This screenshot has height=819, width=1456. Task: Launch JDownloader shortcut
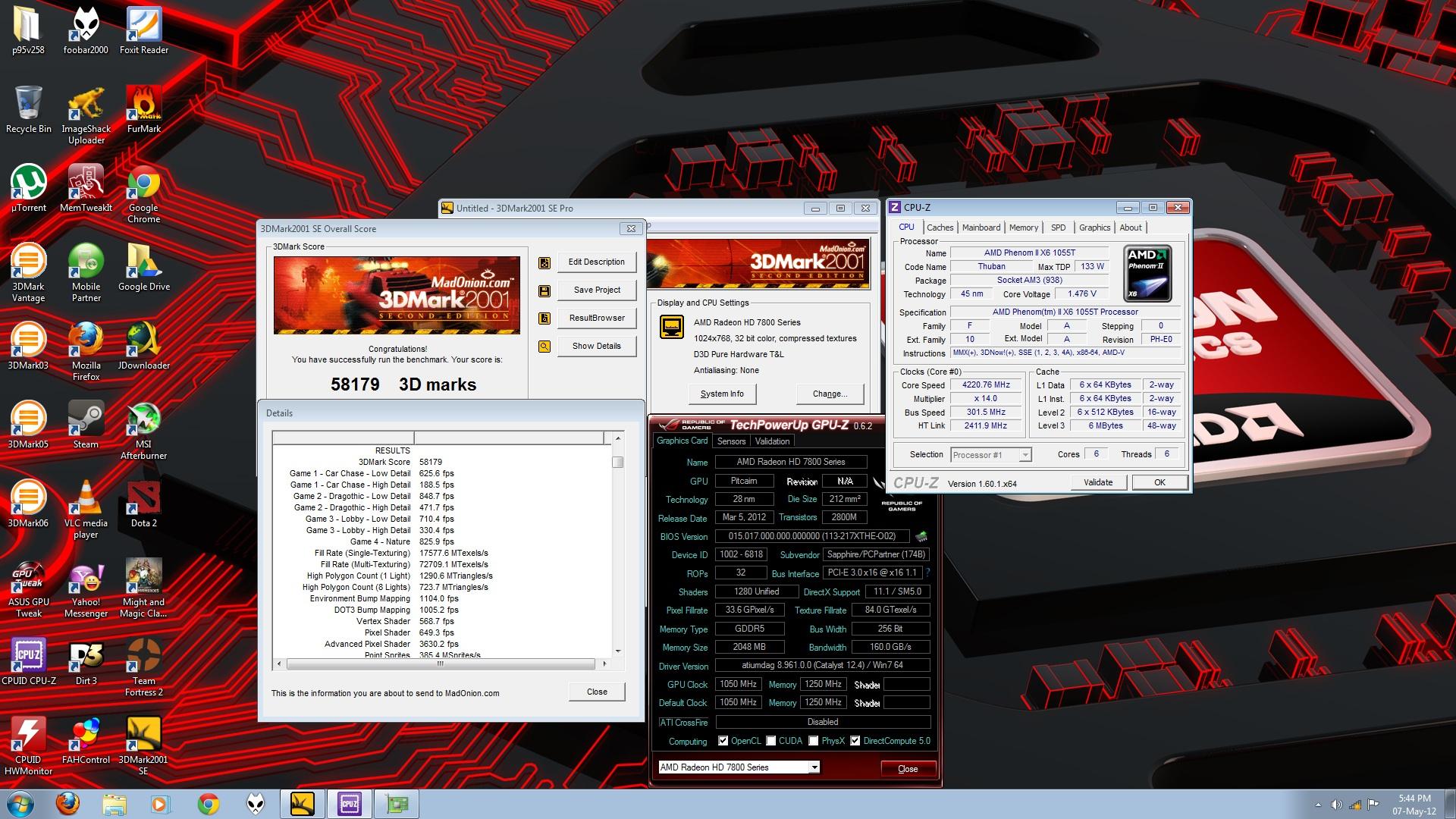coord(143,346)
